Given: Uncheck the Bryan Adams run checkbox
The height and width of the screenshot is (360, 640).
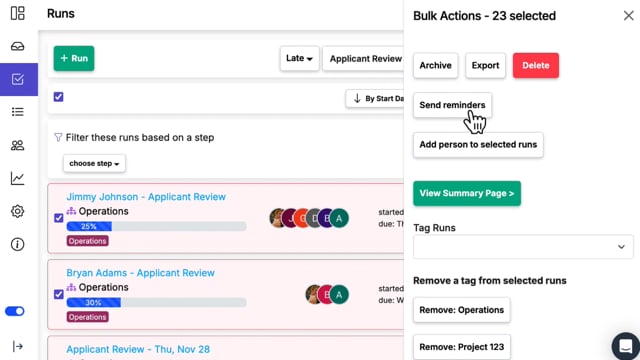Looking at the screenshot, I should tap(58, 294).
